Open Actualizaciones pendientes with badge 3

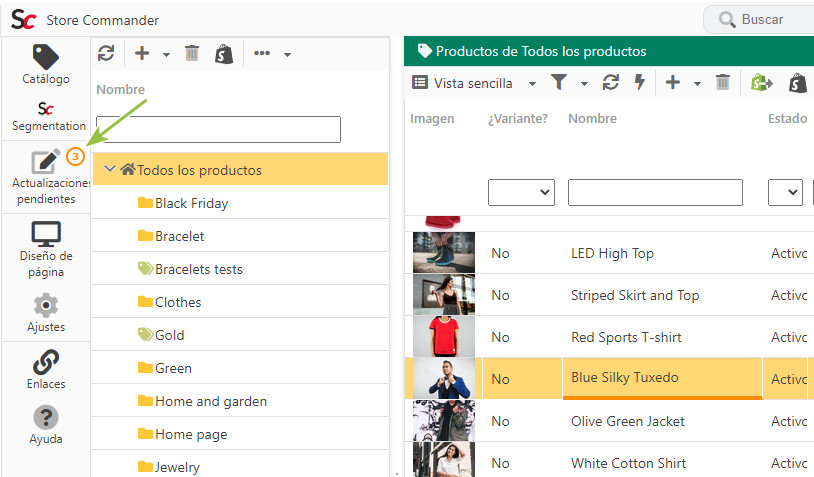(x=46, y=177)
